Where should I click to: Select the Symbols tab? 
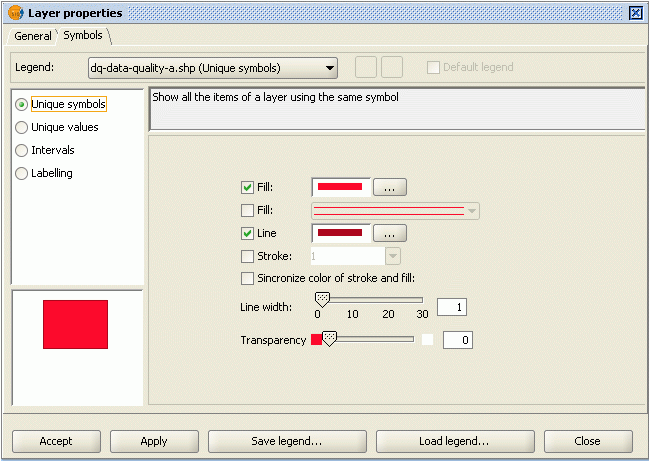tap(83, 35)
